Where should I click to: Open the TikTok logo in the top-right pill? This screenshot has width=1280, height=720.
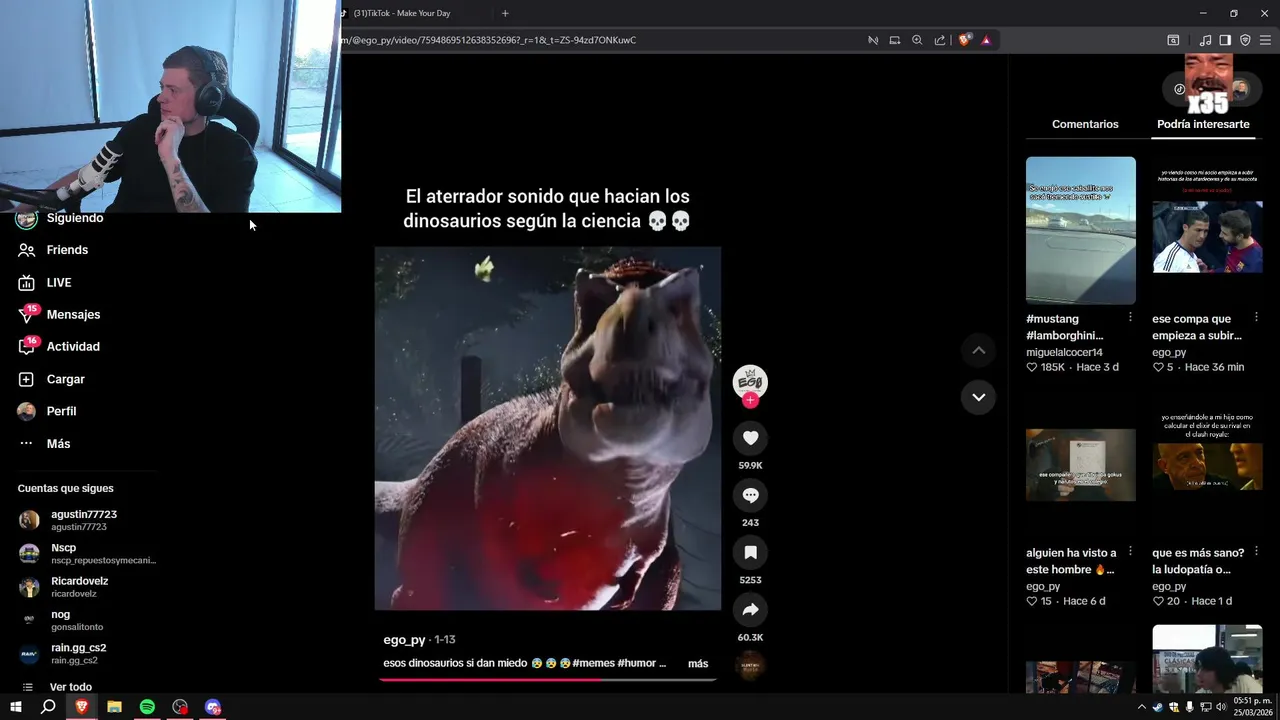tap(1180, 89)
